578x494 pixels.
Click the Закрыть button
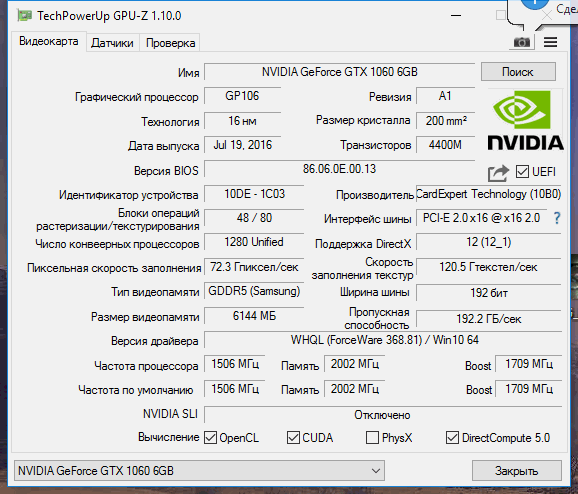pos(517,471)
